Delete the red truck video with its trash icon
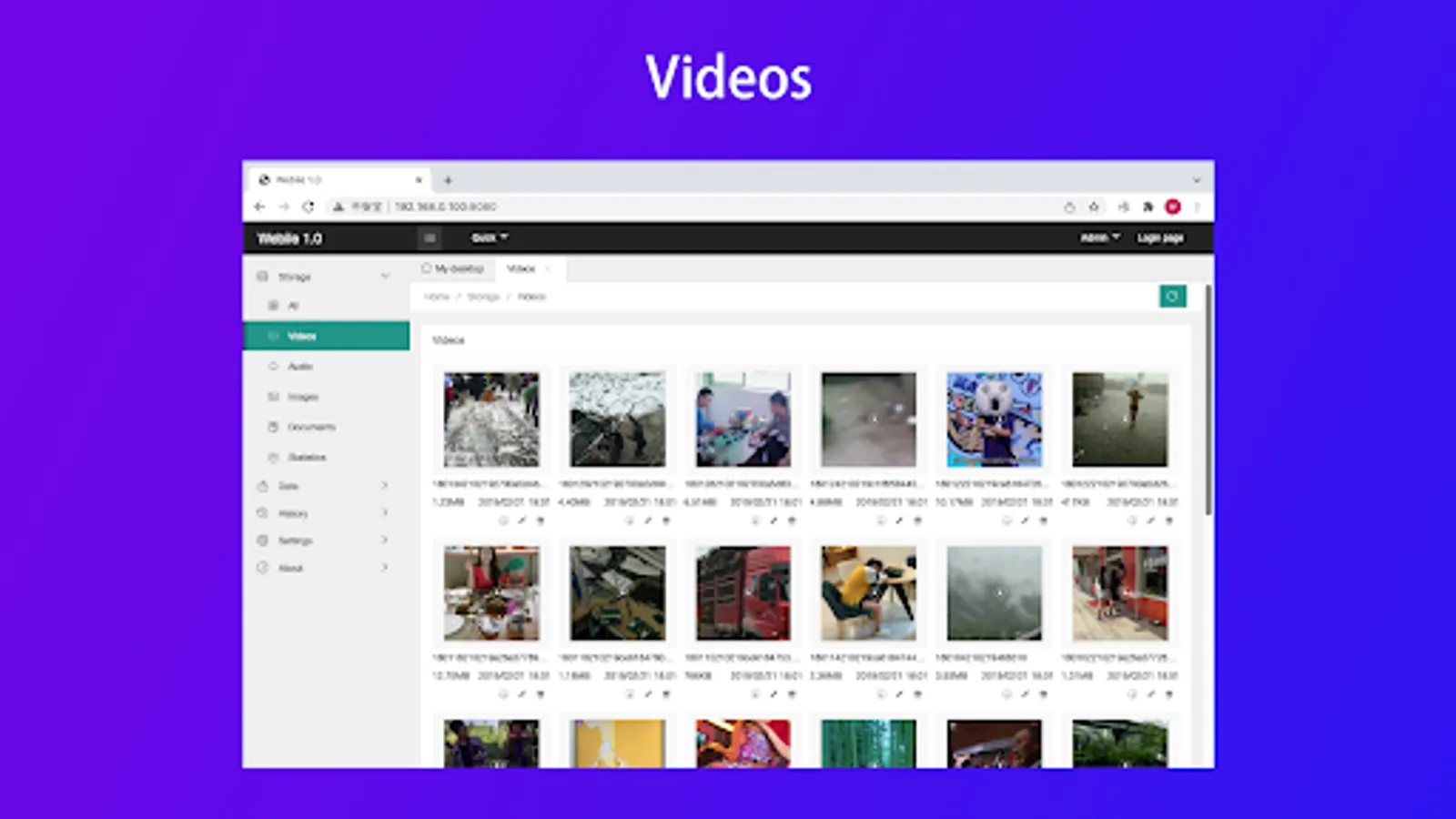 point(792,694)
